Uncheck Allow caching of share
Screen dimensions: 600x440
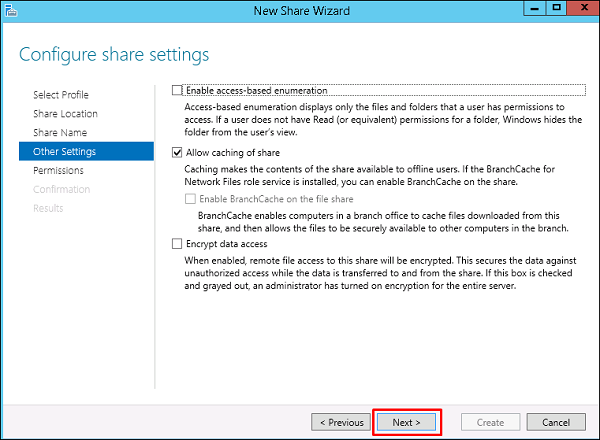[x=178, y=153]
